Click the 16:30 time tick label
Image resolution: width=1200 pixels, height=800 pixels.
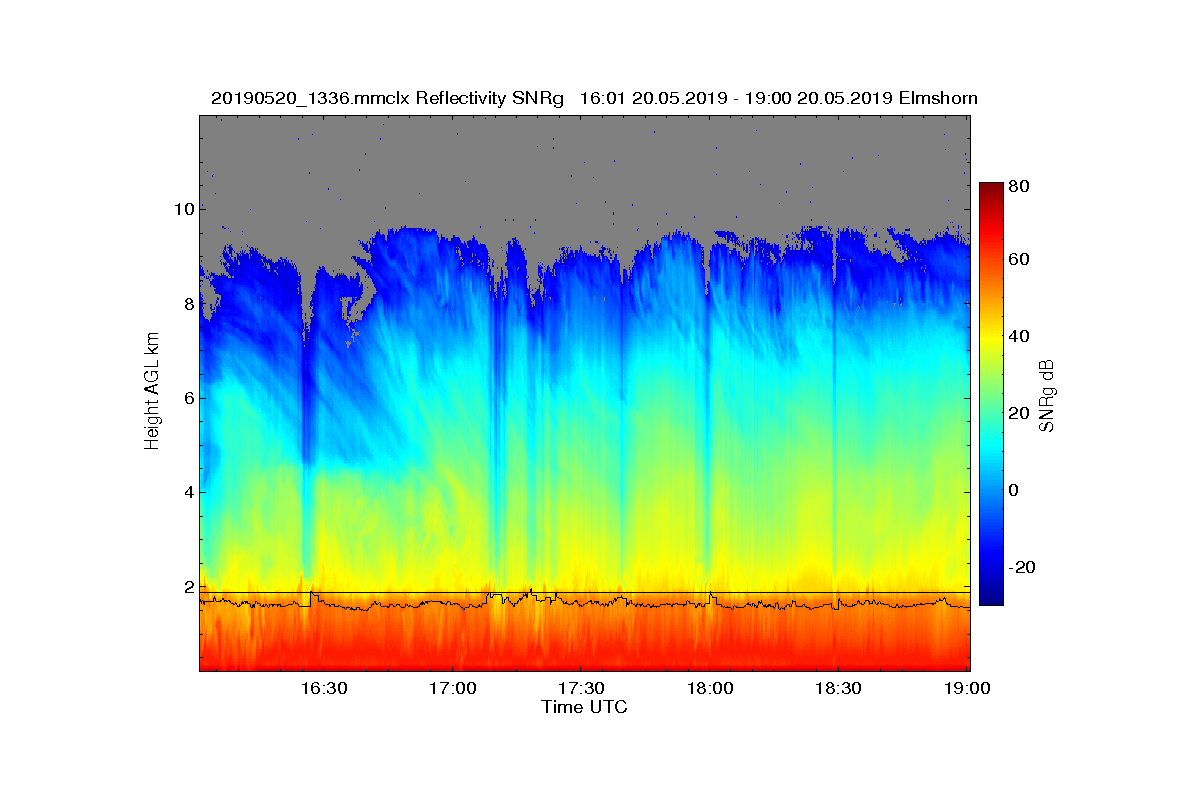(x=323, y=688)
